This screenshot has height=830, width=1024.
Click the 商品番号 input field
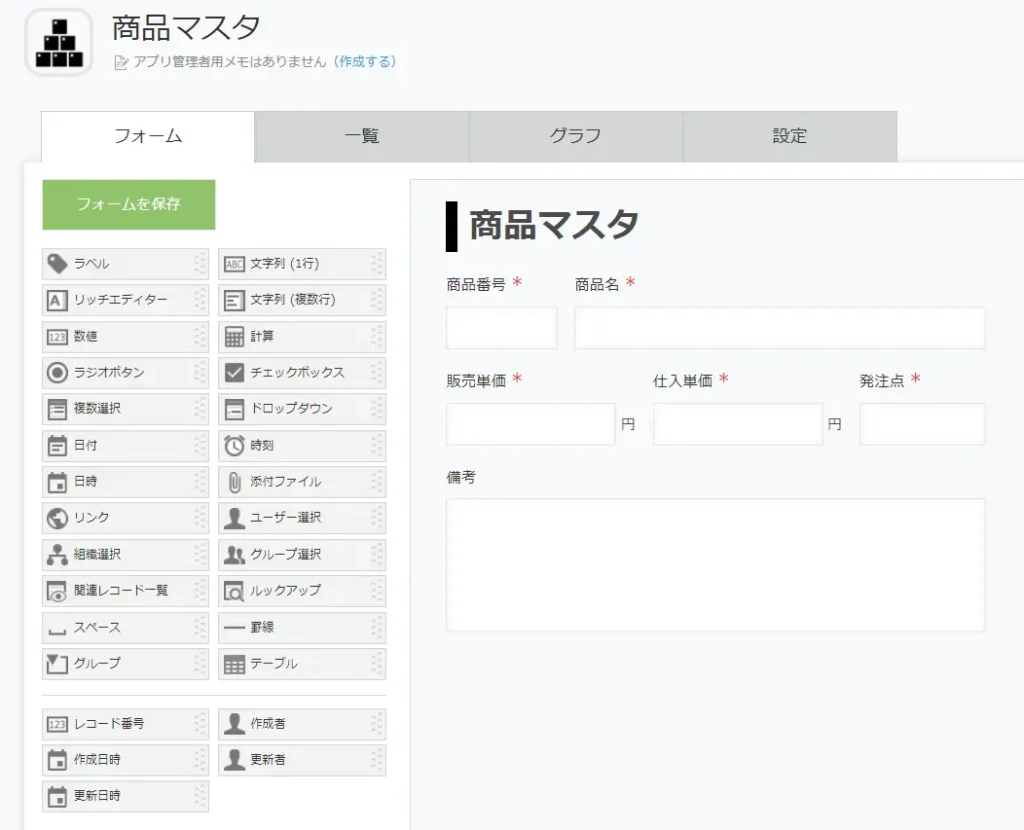[x=502, y=328]
